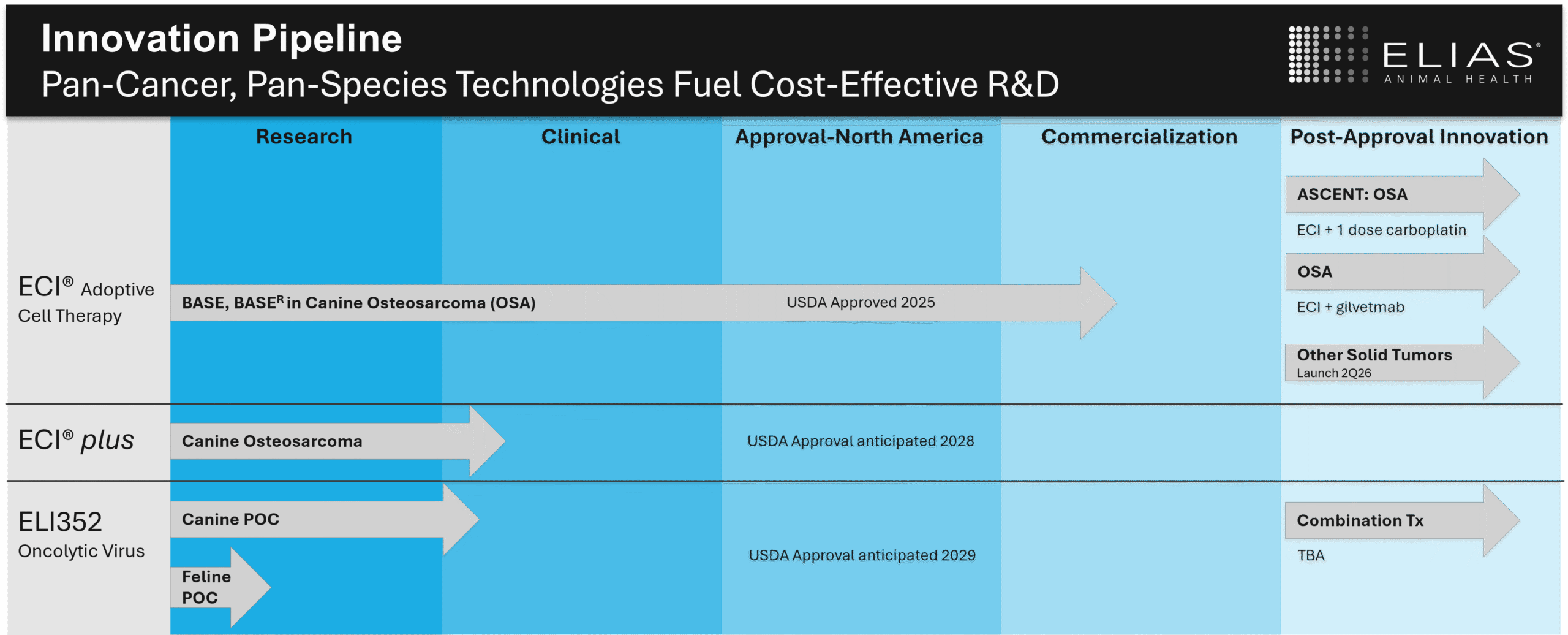Click the 'Approval-North America' column header
This screenshot has width=1568, height=635.
pyautogui.click(x=859, y=137)
